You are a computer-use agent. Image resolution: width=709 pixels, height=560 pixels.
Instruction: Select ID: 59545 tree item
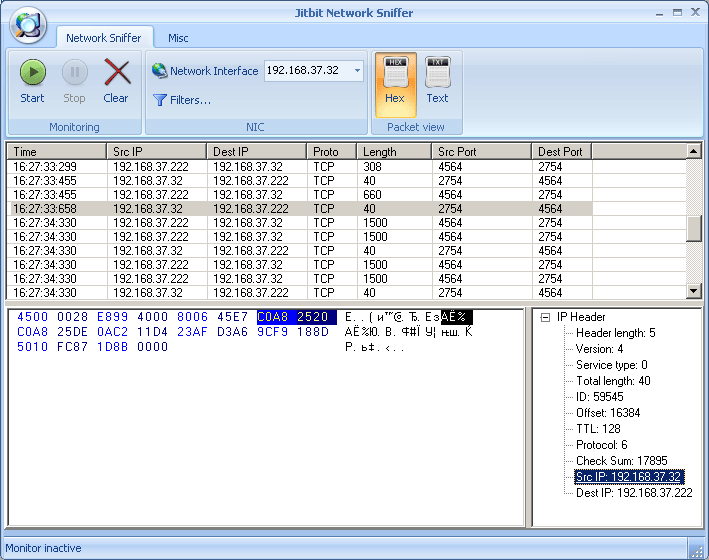(x=600, y=397)
